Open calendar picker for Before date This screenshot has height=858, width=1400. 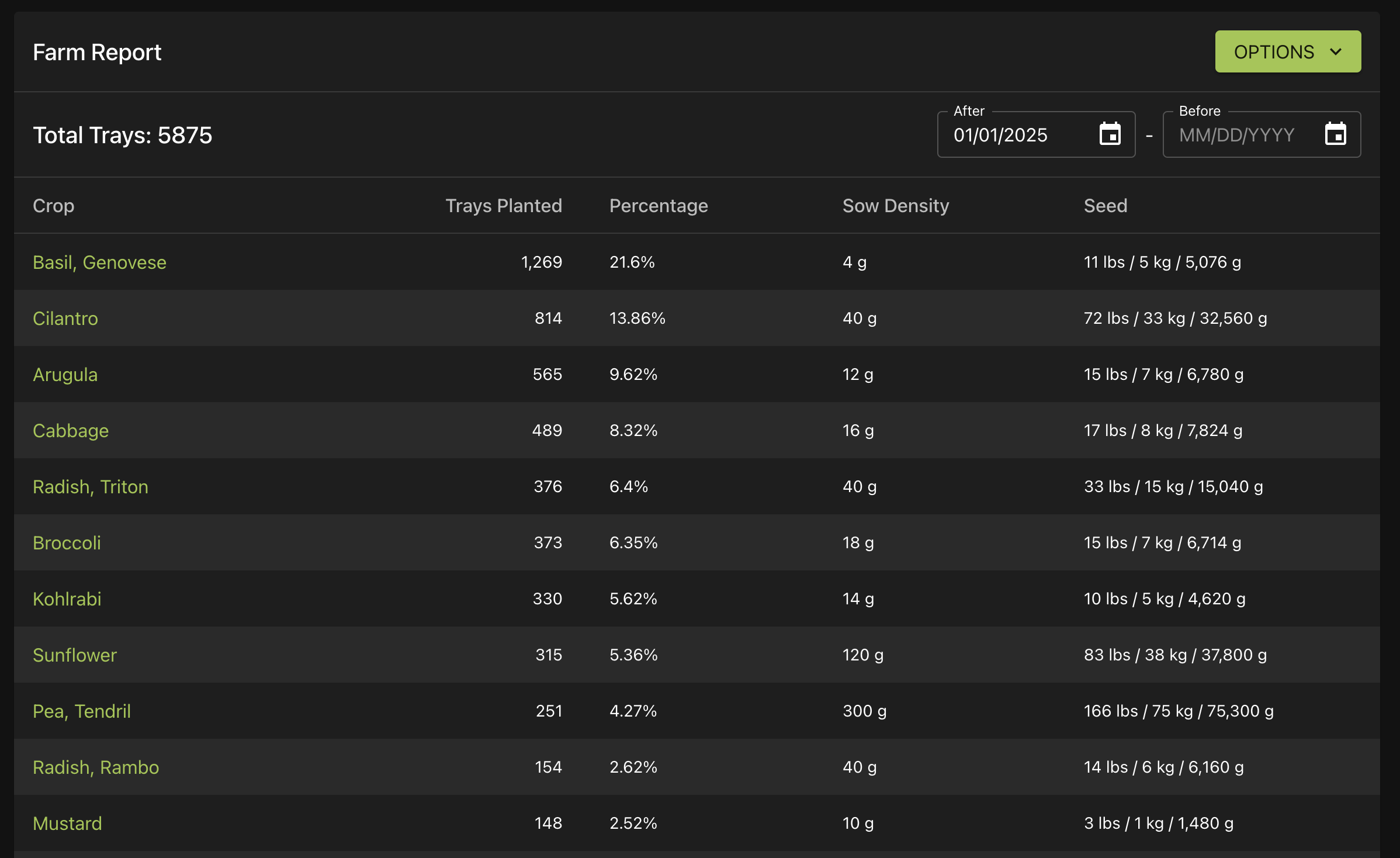[x=1335, y=134]
